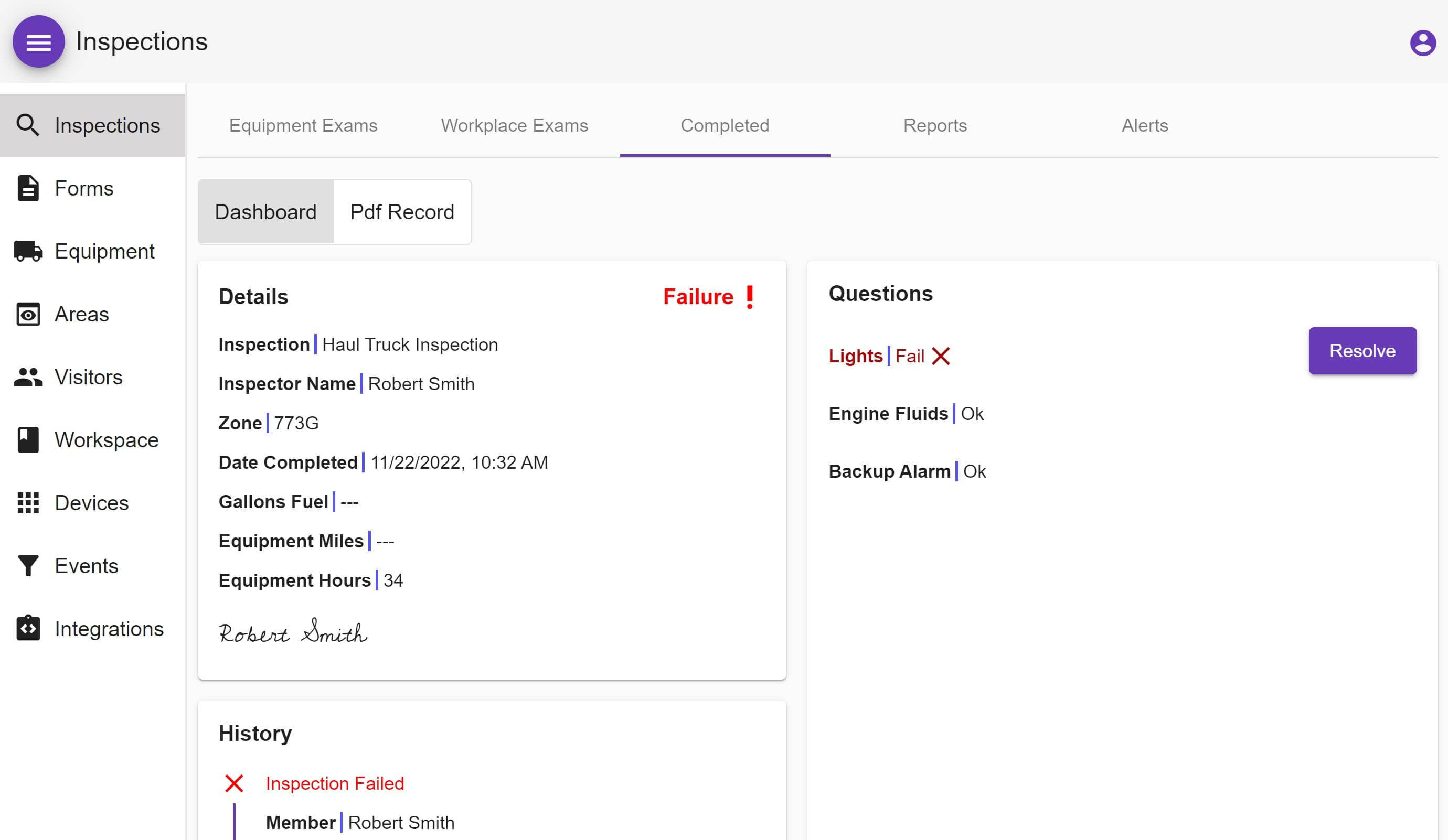Image resolution: width=1448 pixels, height=840 pixels.
Task: Open the Equipment Exams tab
Action: [303, 125]
